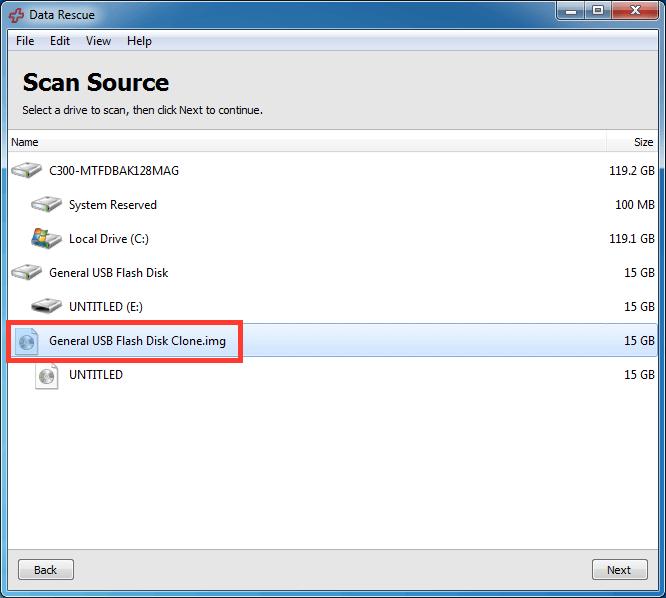The width and height of the screenshot is (666, 598).
Task: Continue by clicking Next
Action: pos(619,570)
